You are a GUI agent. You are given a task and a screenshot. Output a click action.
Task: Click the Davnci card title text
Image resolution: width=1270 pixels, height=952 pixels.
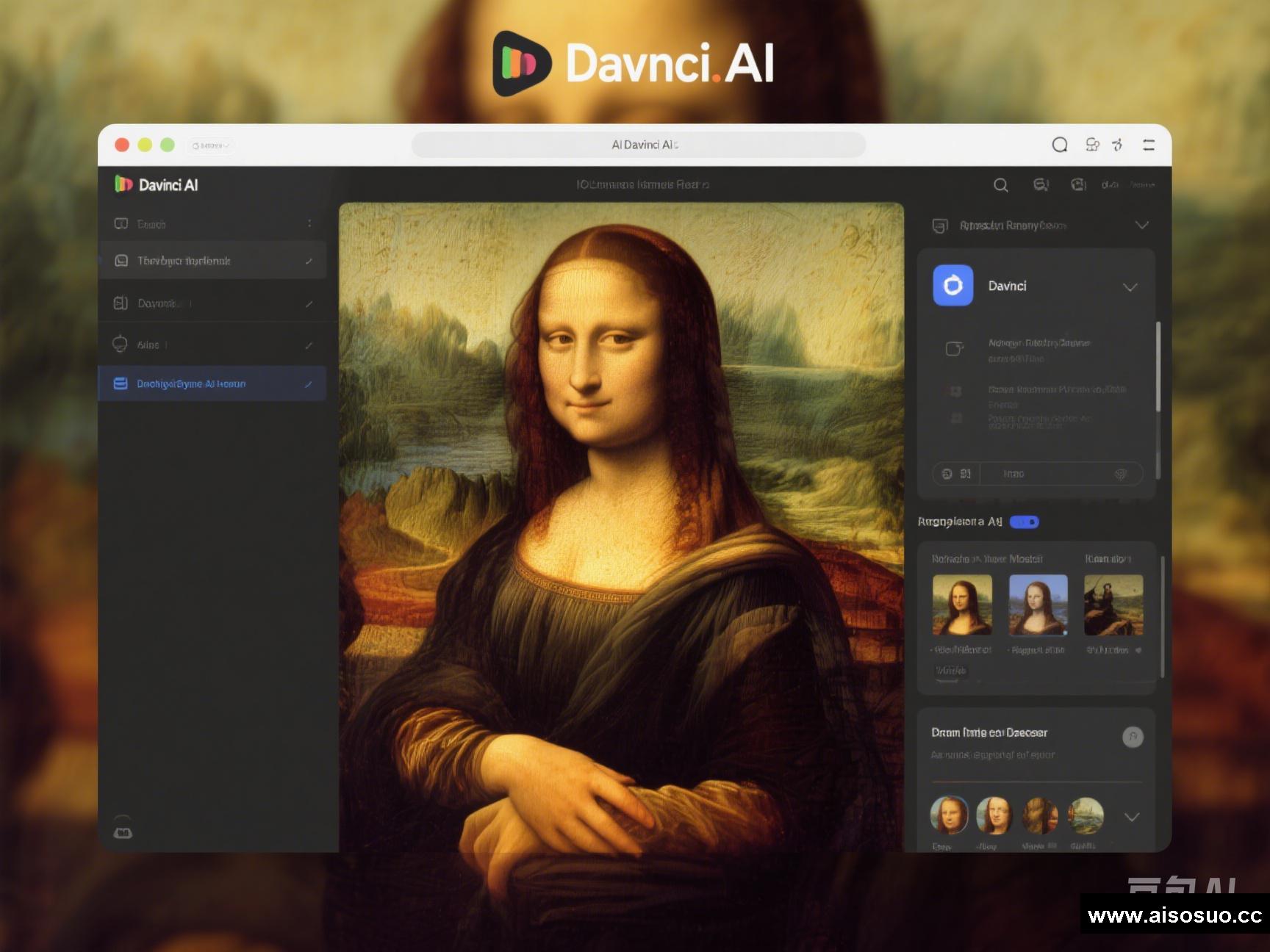click(x=1007, y=286)
